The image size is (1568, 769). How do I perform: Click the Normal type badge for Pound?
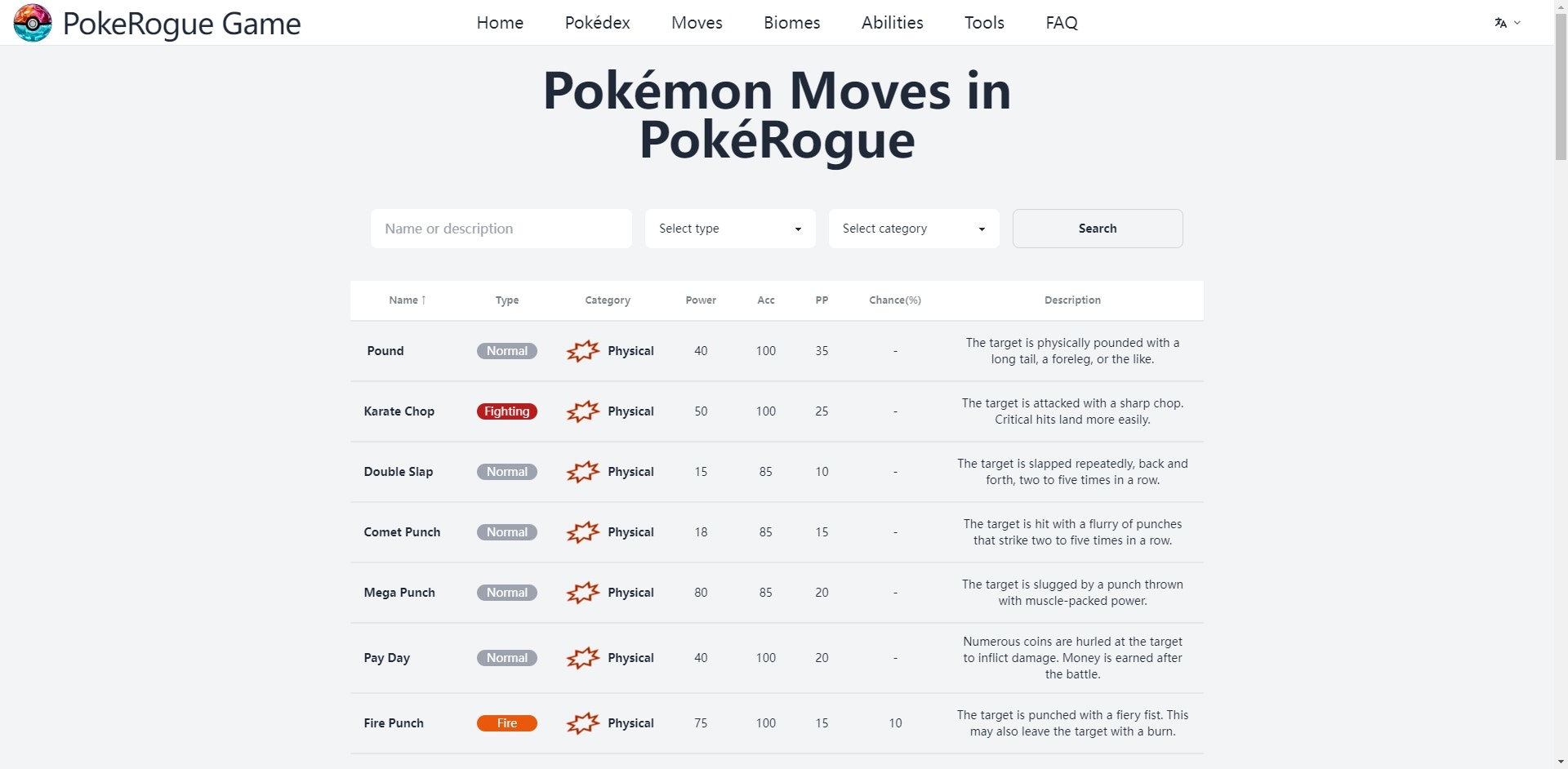point(507,351)
